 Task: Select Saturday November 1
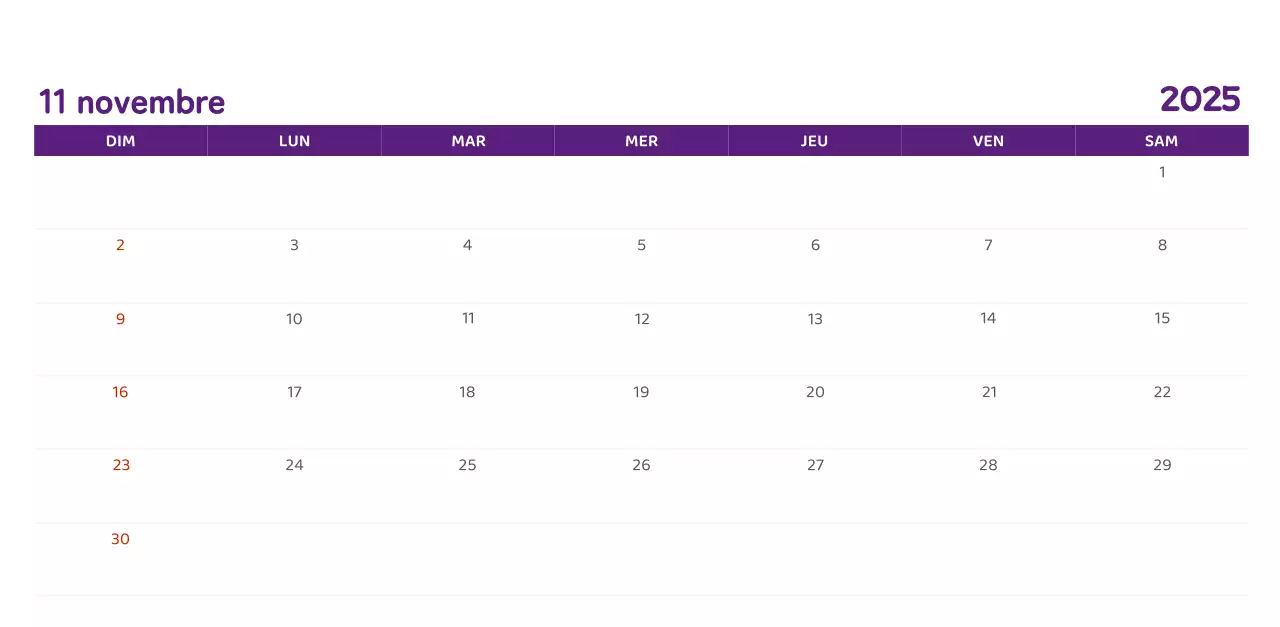[1162, 172]
